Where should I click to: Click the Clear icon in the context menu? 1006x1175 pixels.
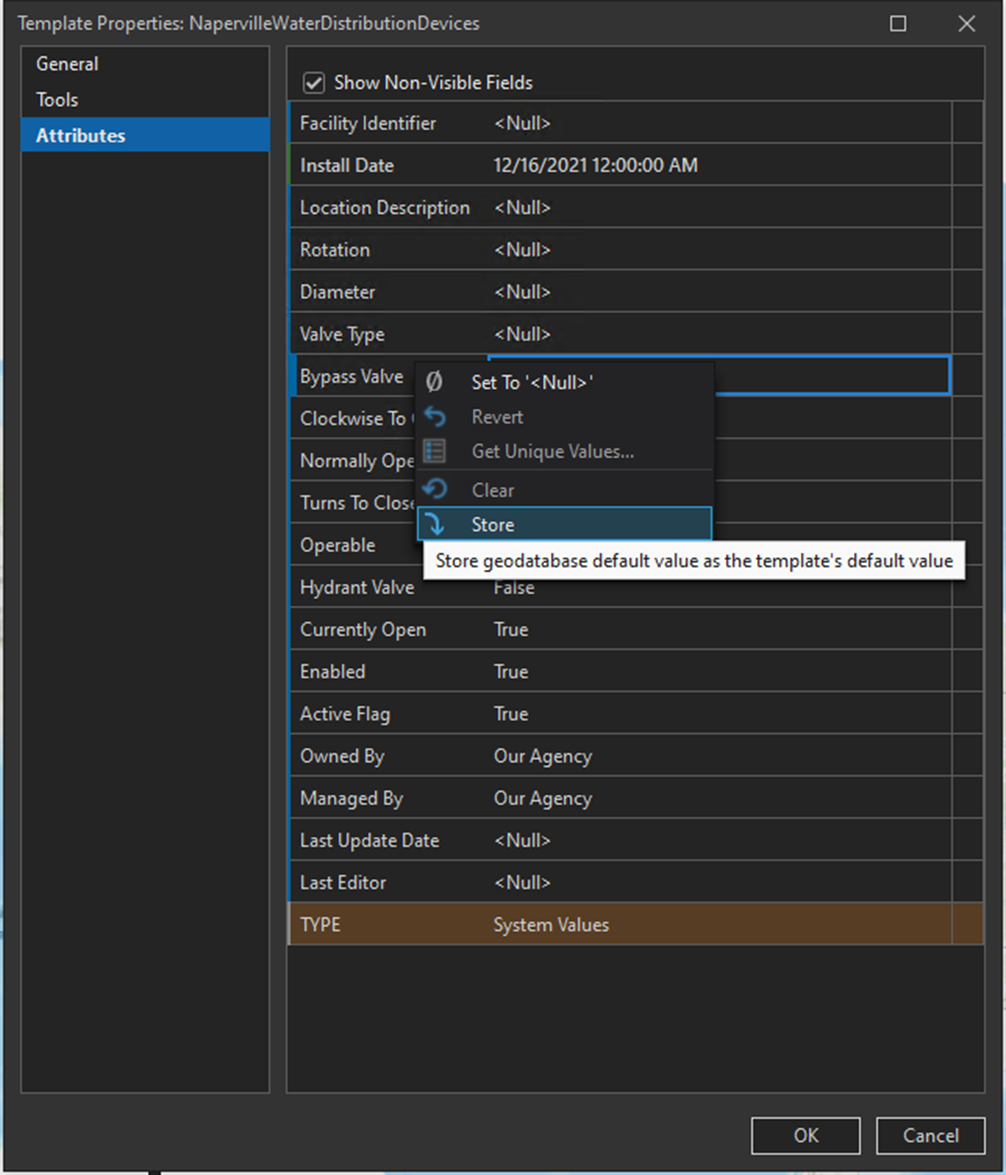pos(434,489)
